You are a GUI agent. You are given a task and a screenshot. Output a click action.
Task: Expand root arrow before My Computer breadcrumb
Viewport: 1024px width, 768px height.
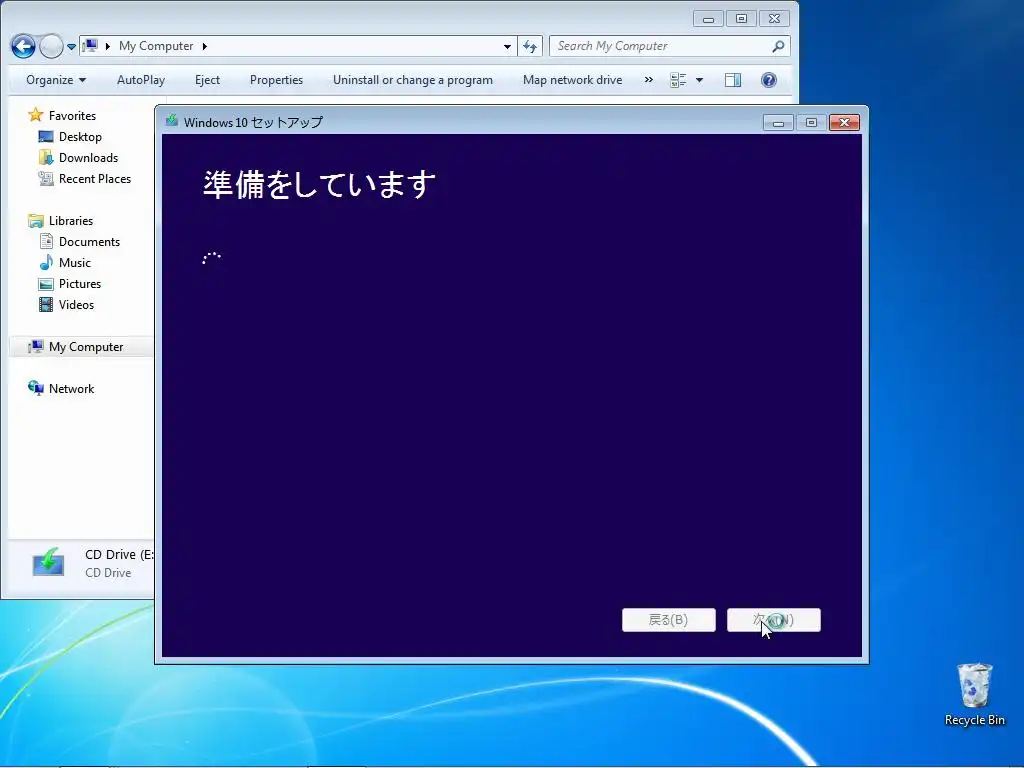(108, 46)
